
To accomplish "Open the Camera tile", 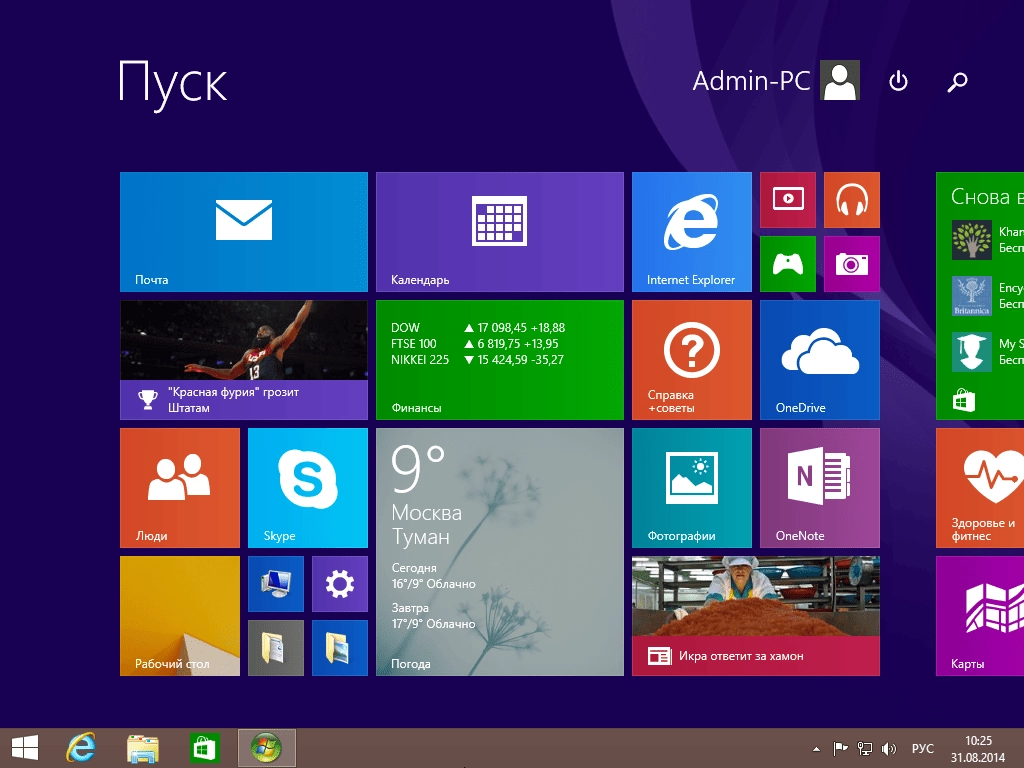I will click(x=852, y=264).
